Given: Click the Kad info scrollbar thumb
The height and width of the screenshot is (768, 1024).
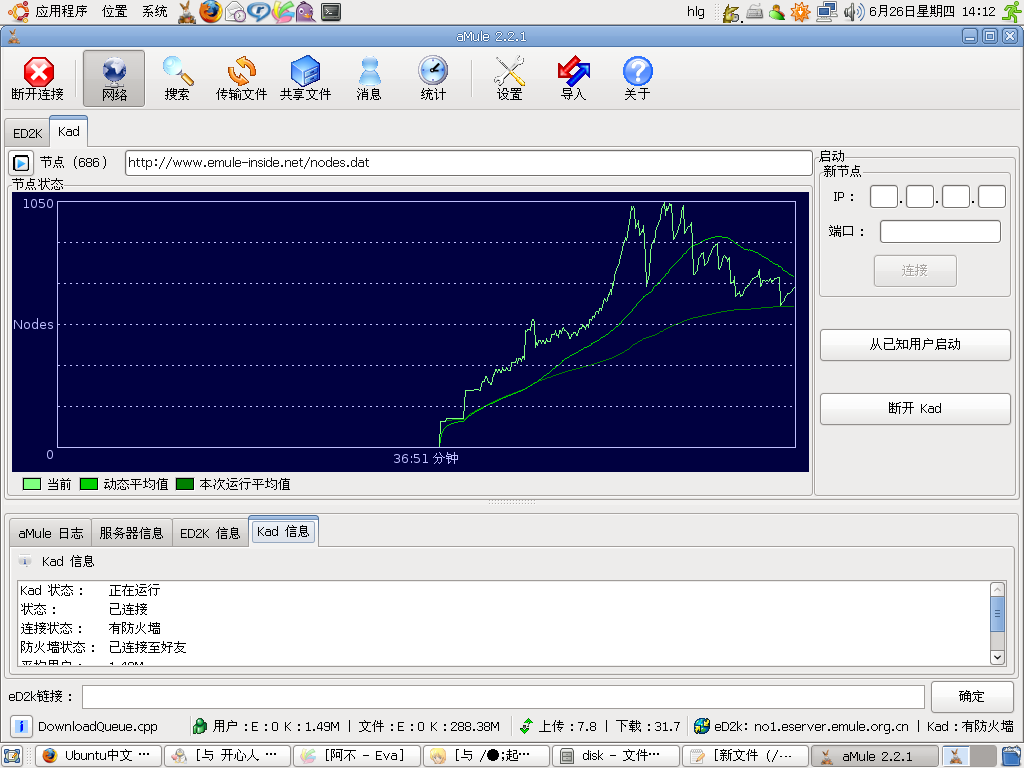Looking at the screenshot, I should tap(997, 614).
